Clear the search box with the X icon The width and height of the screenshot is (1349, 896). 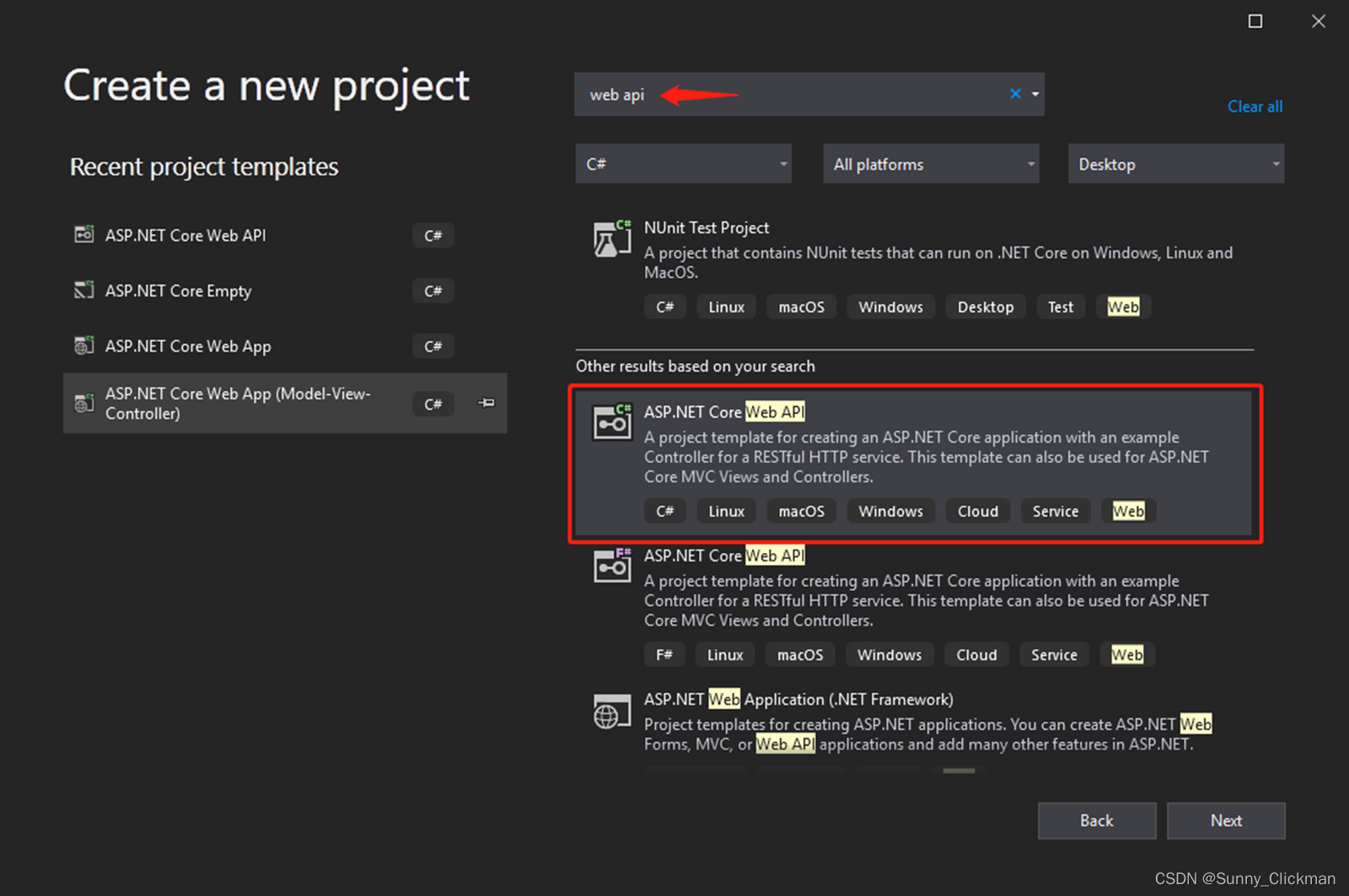(x=1015, y=94)
